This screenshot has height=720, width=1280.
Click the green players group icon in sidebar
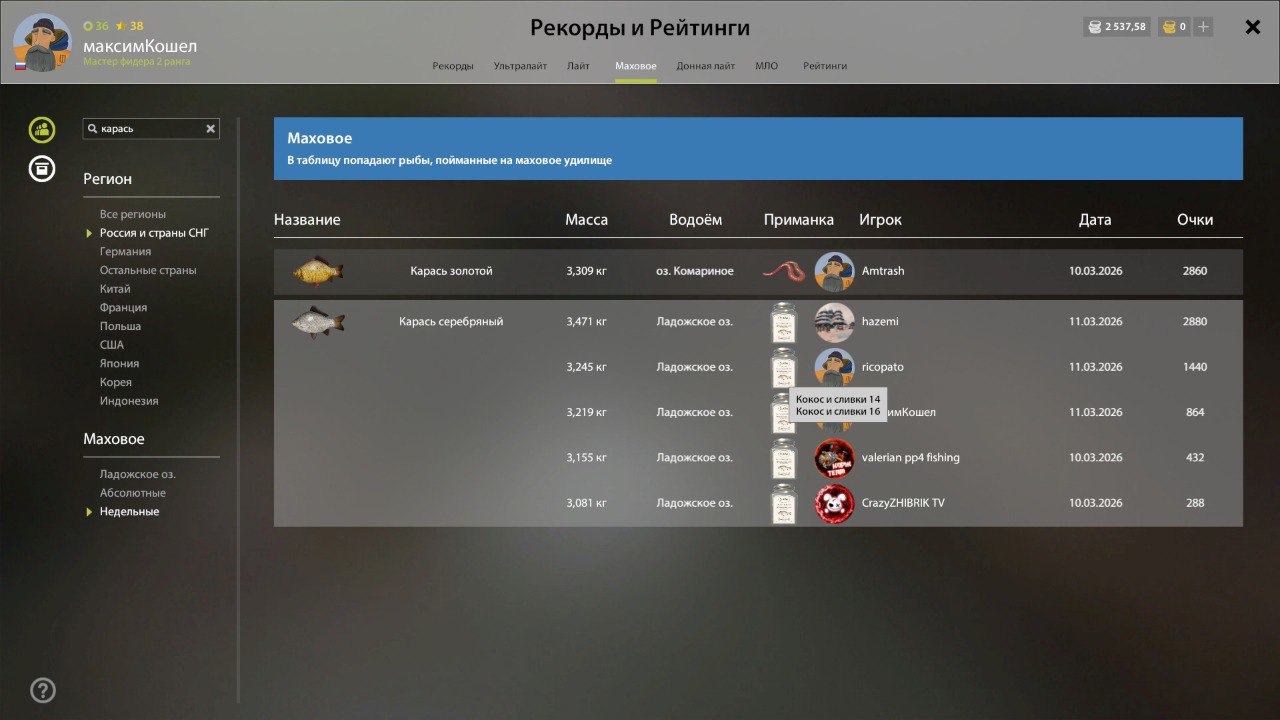click(42, 129)
